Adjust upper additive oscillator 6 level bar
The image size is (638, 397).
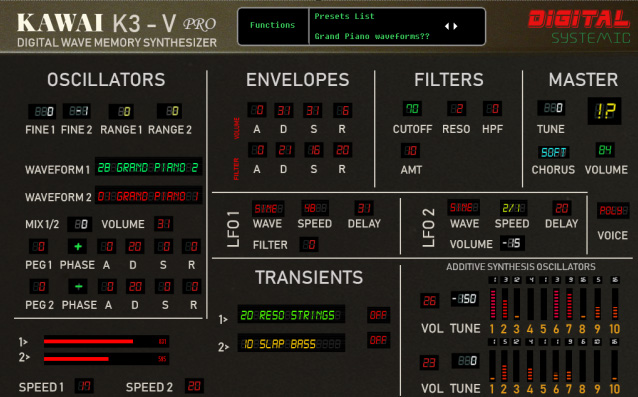click(556, 304)
